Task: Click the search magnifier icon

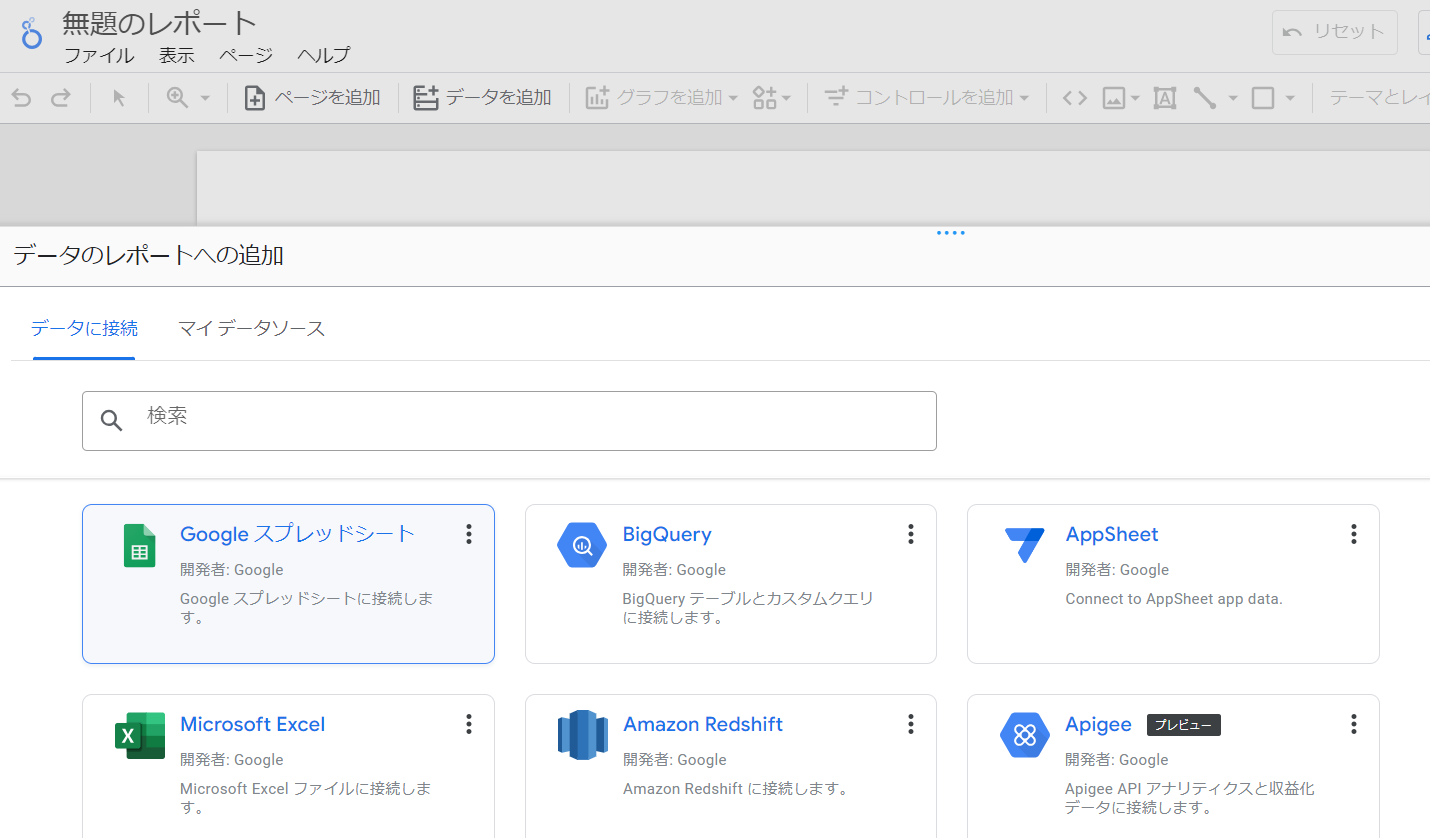Action: (112, 420)
